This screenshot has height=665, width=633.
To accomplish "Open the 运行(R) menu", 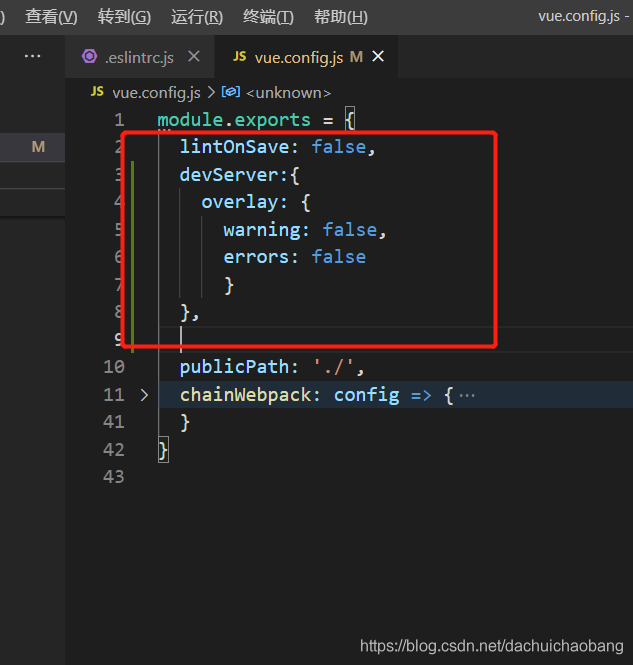I will [197, 17].
